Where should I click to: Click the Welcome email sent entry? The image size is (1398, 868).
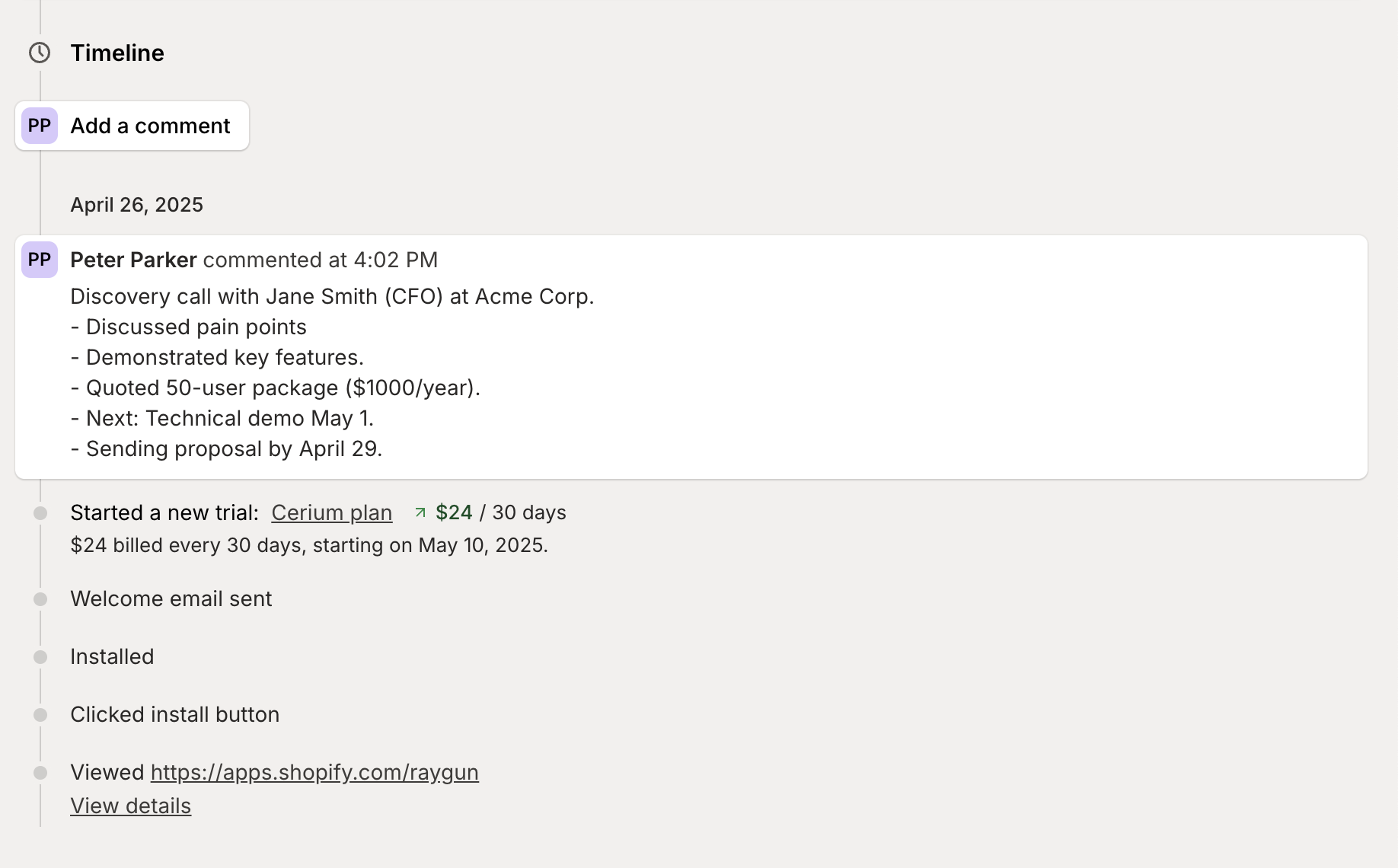[171, 598]
